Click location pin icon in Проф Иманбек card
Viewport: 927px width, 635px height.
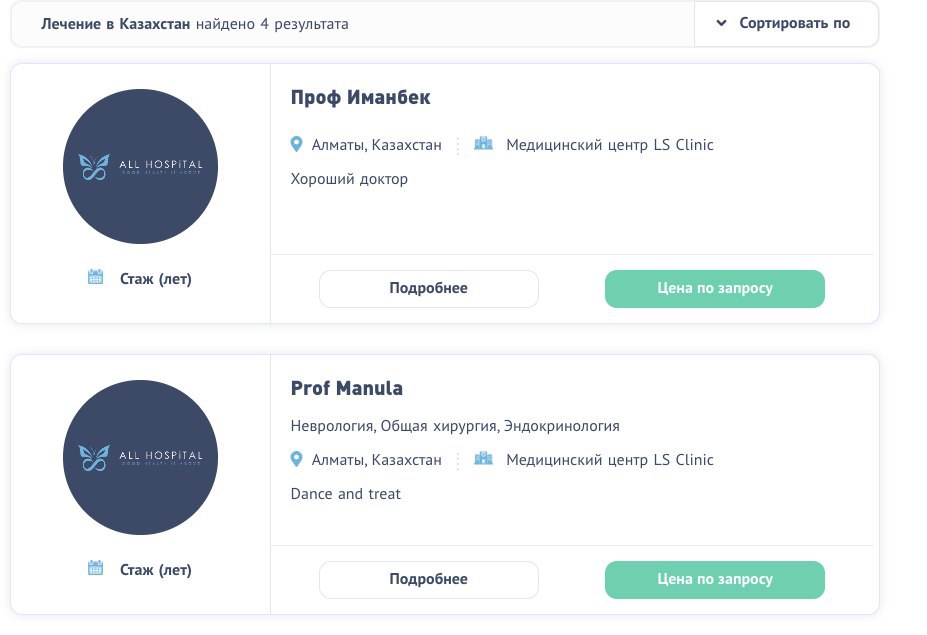[x=297, y=144]
